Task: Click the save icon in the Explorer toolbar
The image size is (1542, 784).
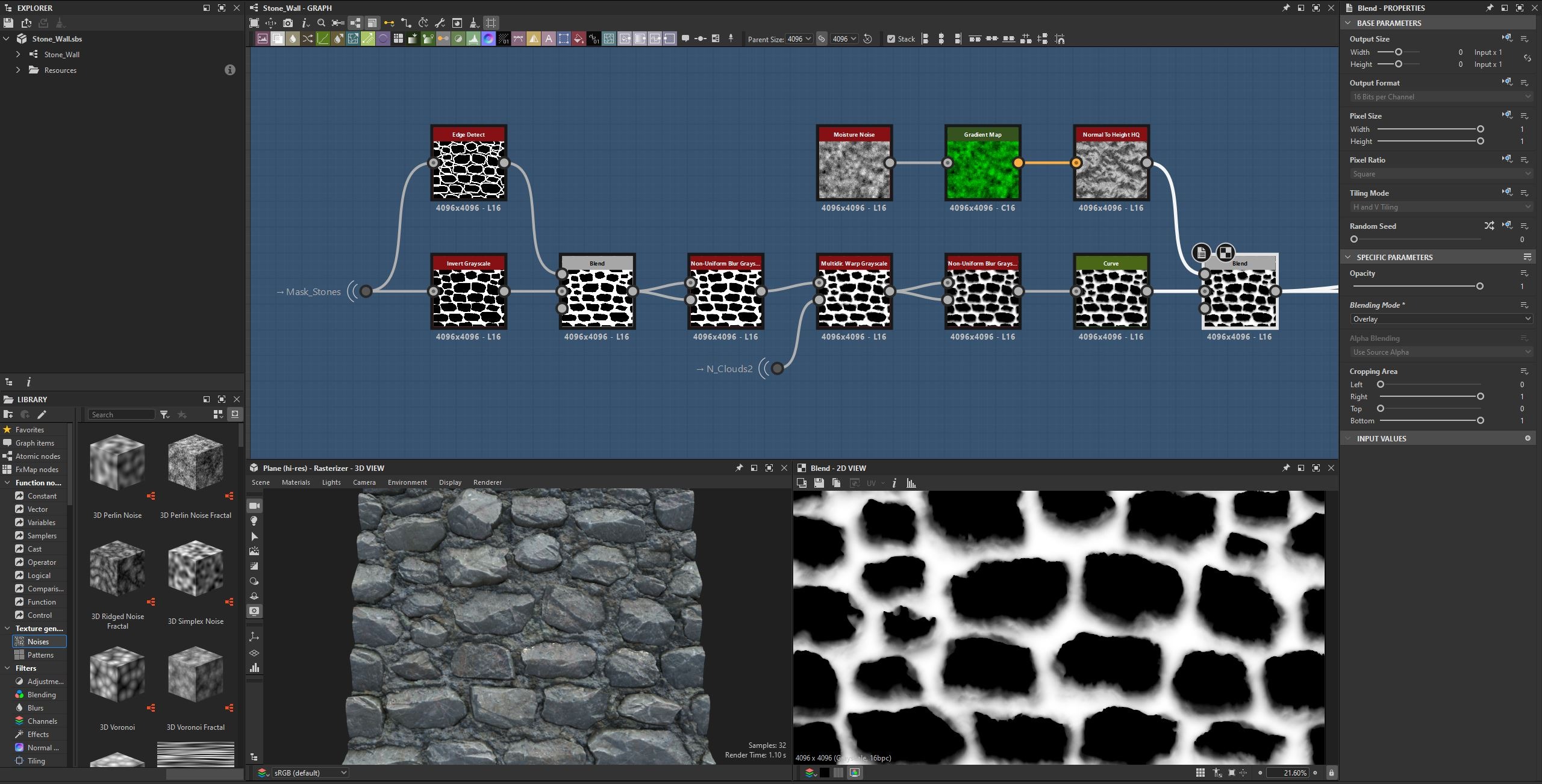Action: click(8, 23)
